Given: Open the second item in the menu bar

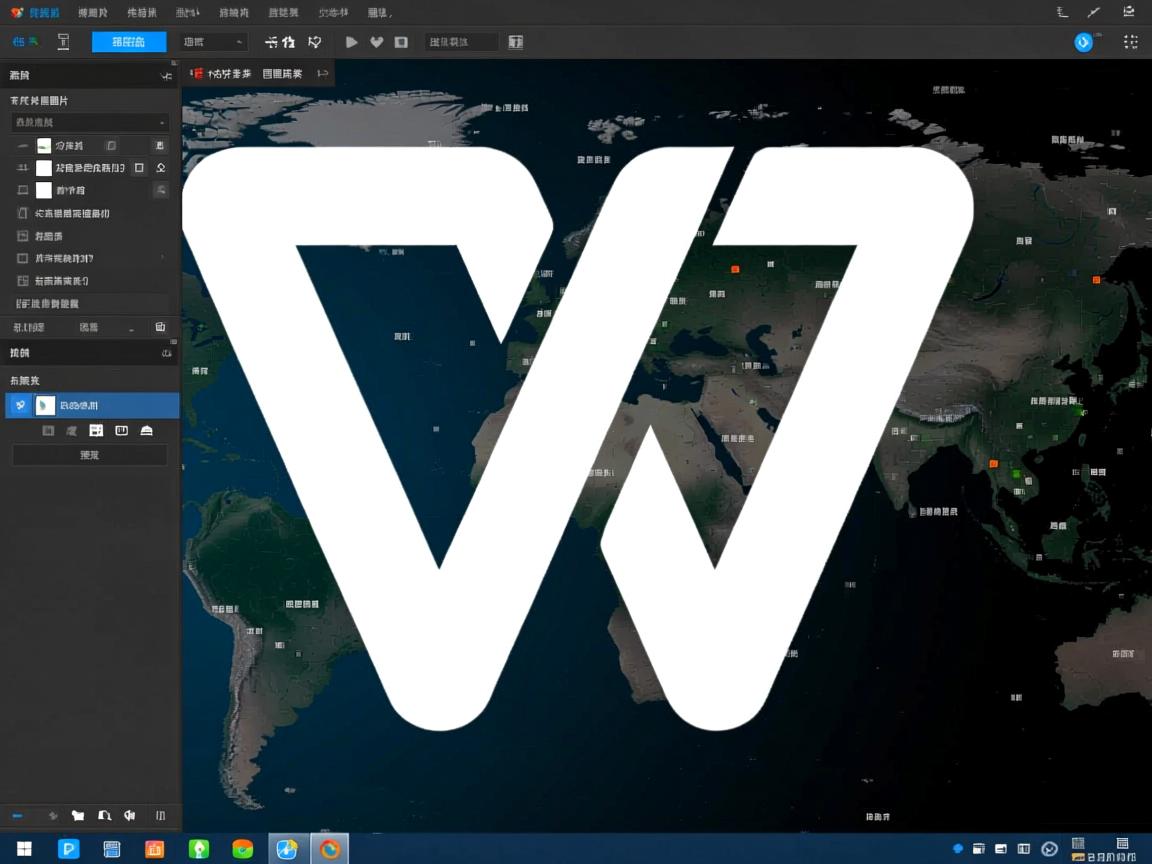Looking at the screenshot, I should pyautogui.click(x=93, y=13).
